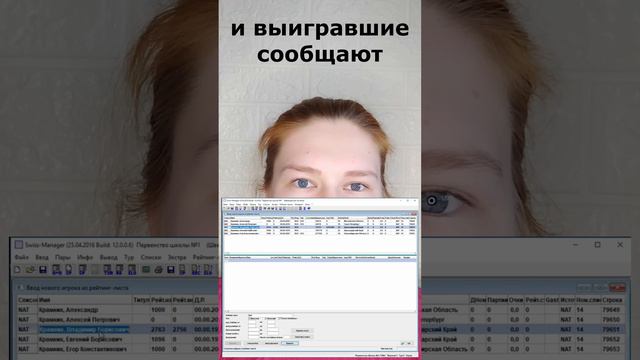Open the Пары menu
Screen dimensions: 640x360
tap(62, 258)
